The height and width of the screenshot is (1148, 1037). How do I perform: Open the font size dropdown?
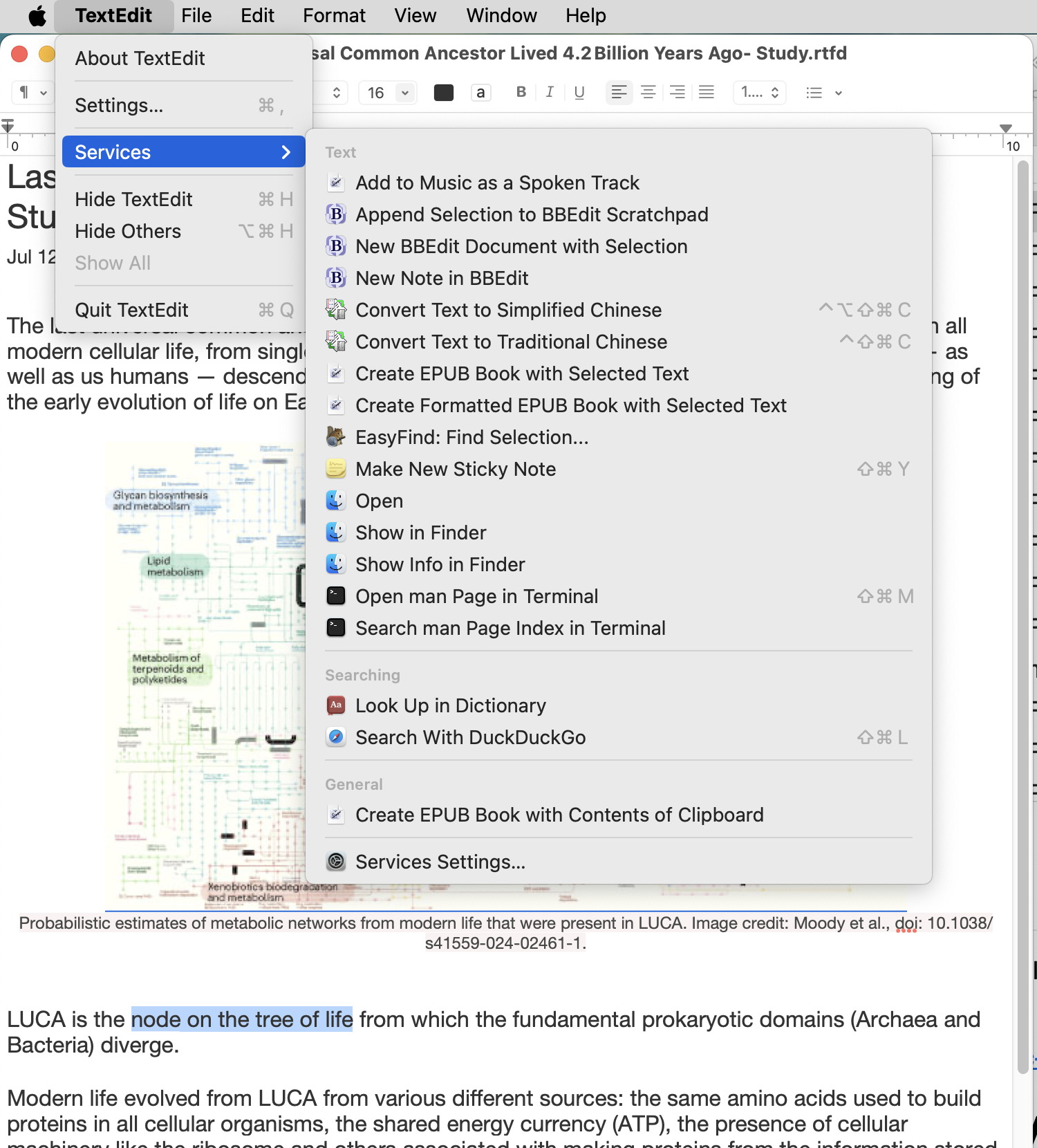point(405,93)
